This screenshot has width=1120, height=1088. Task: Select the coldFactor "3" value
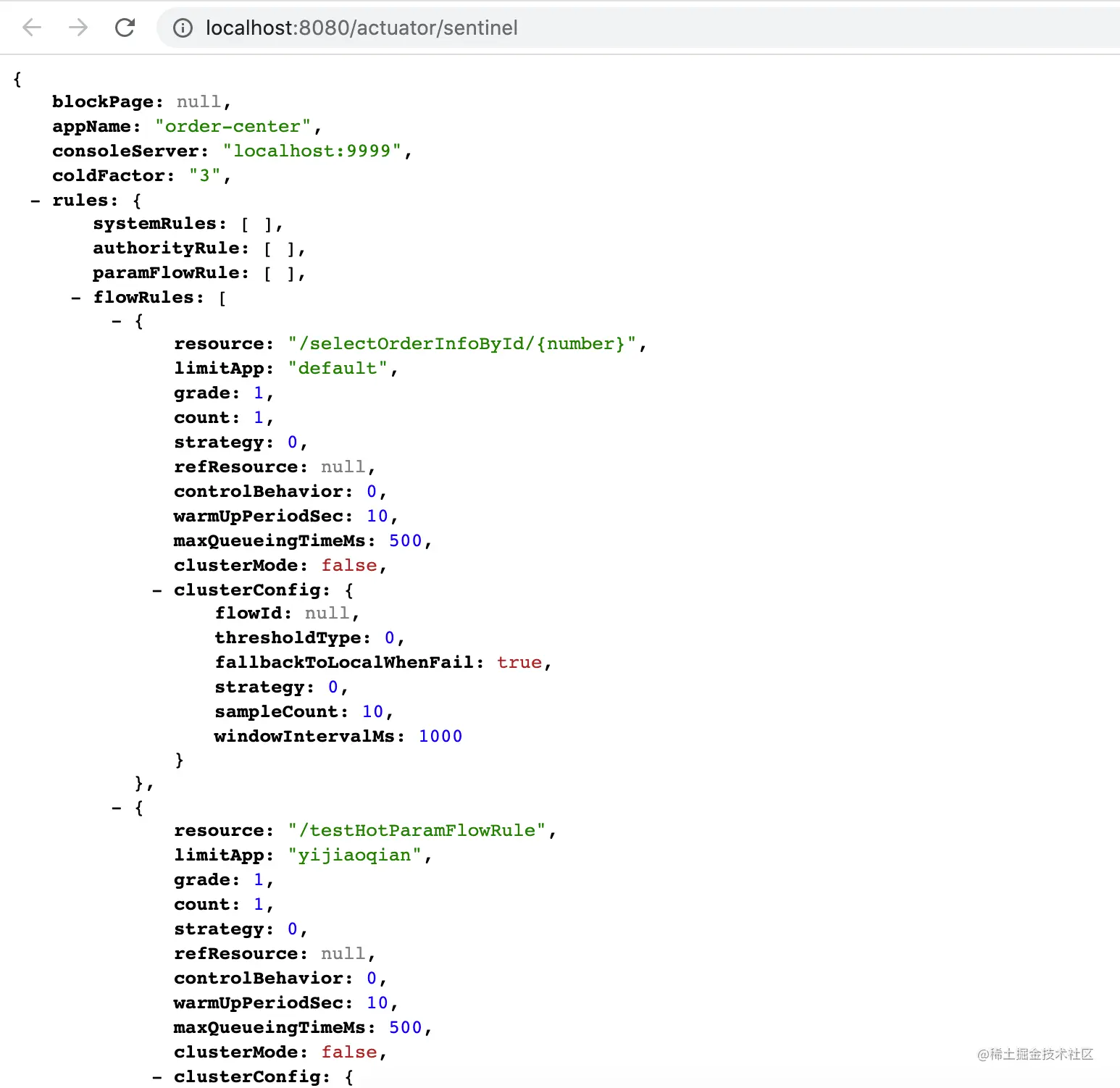click(x=205, y=176)
